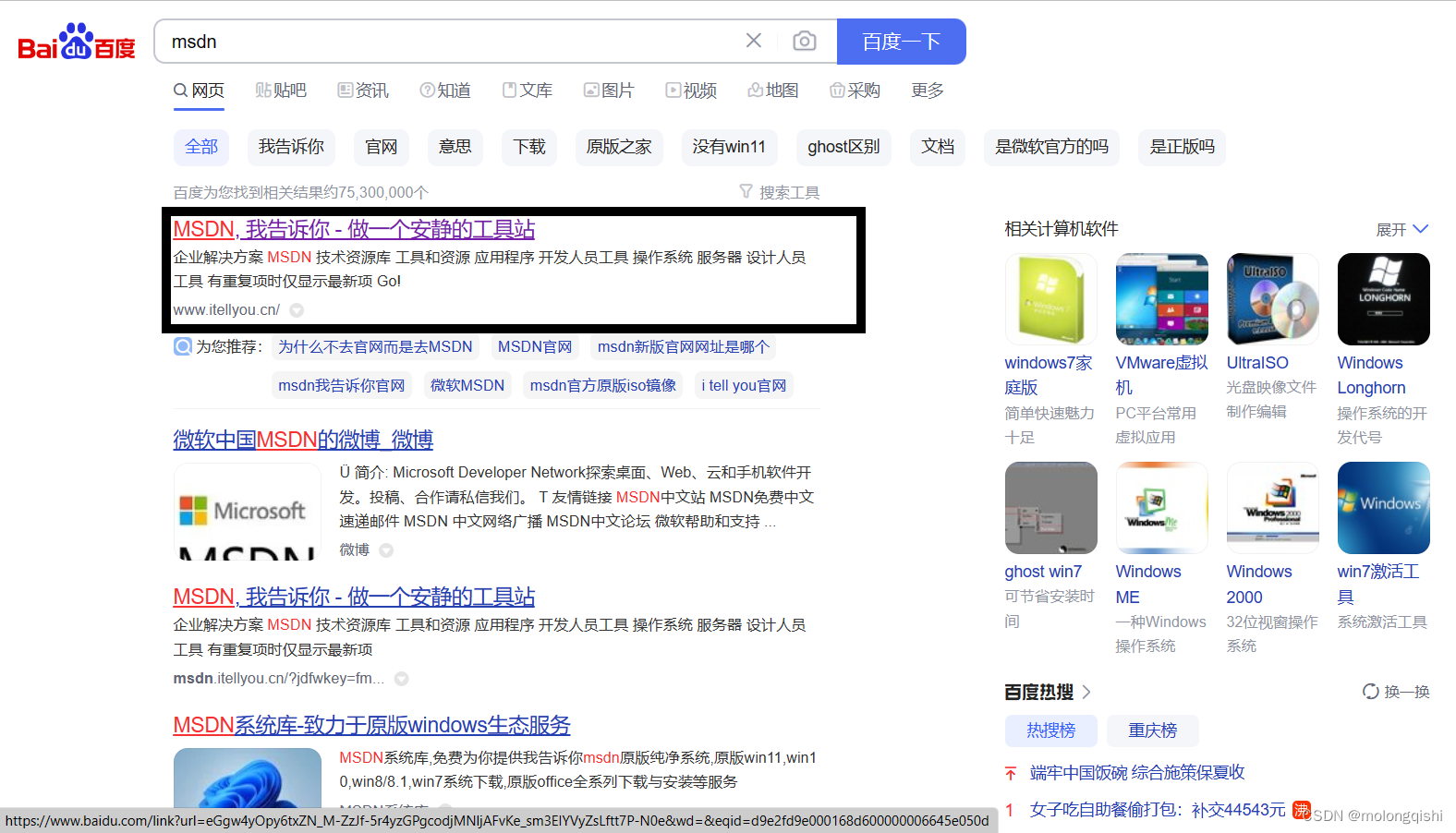1456x833 pixels.
Task: Click suggestion 为什么不去官网而是去MSDN
Action: pos(375,347)
